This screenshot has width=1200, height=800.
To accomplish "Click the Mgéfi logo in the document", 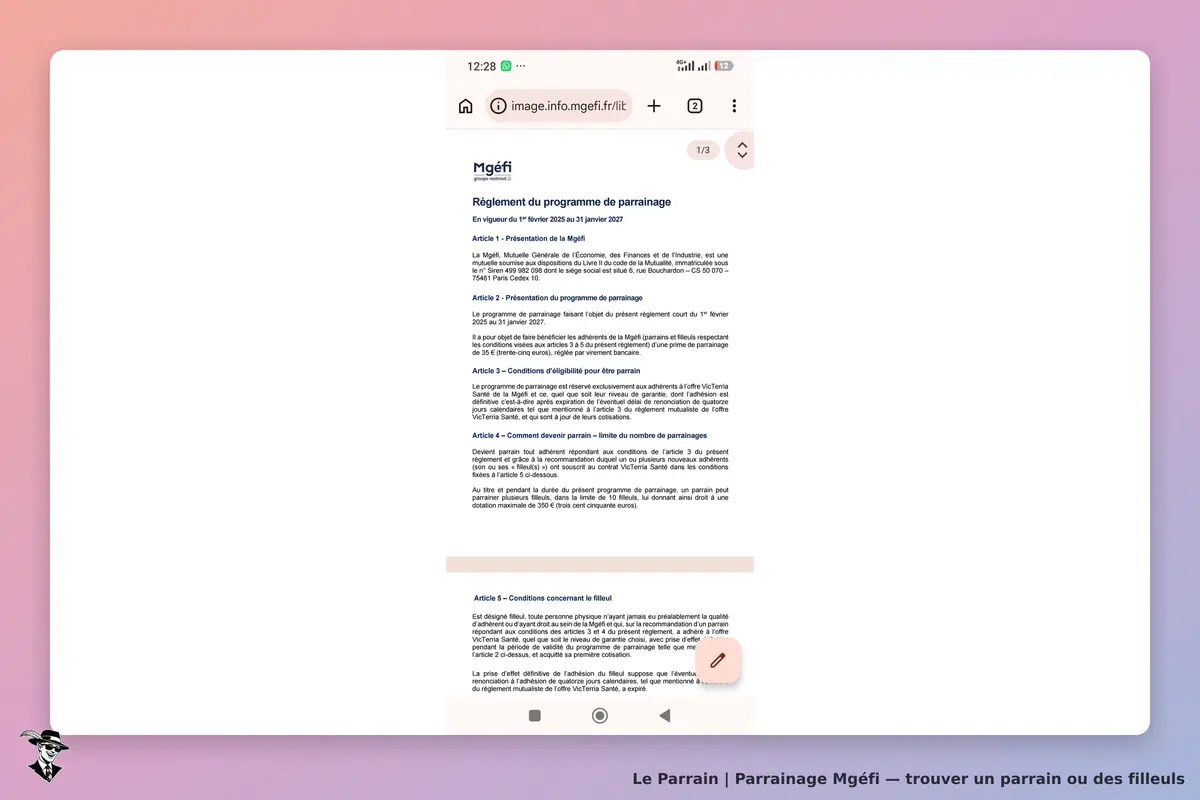I will tap(492, 171).
